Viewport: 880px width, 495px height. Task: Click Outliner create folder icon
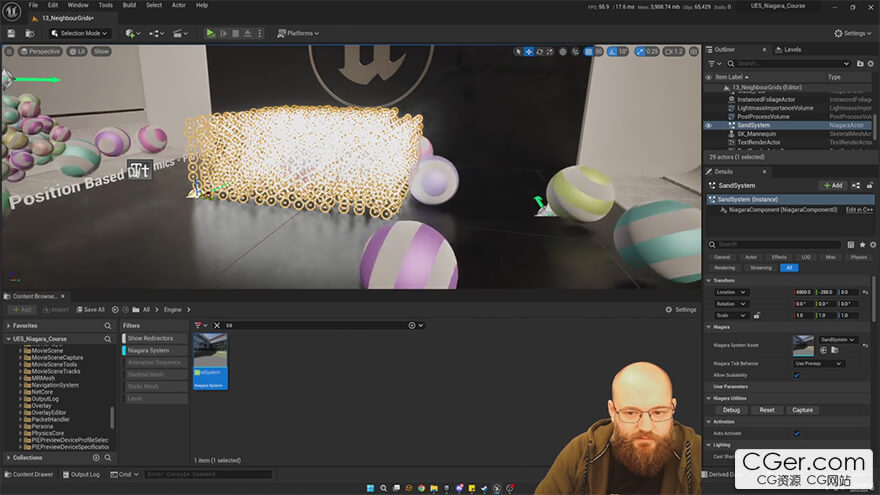click(860, 64)
